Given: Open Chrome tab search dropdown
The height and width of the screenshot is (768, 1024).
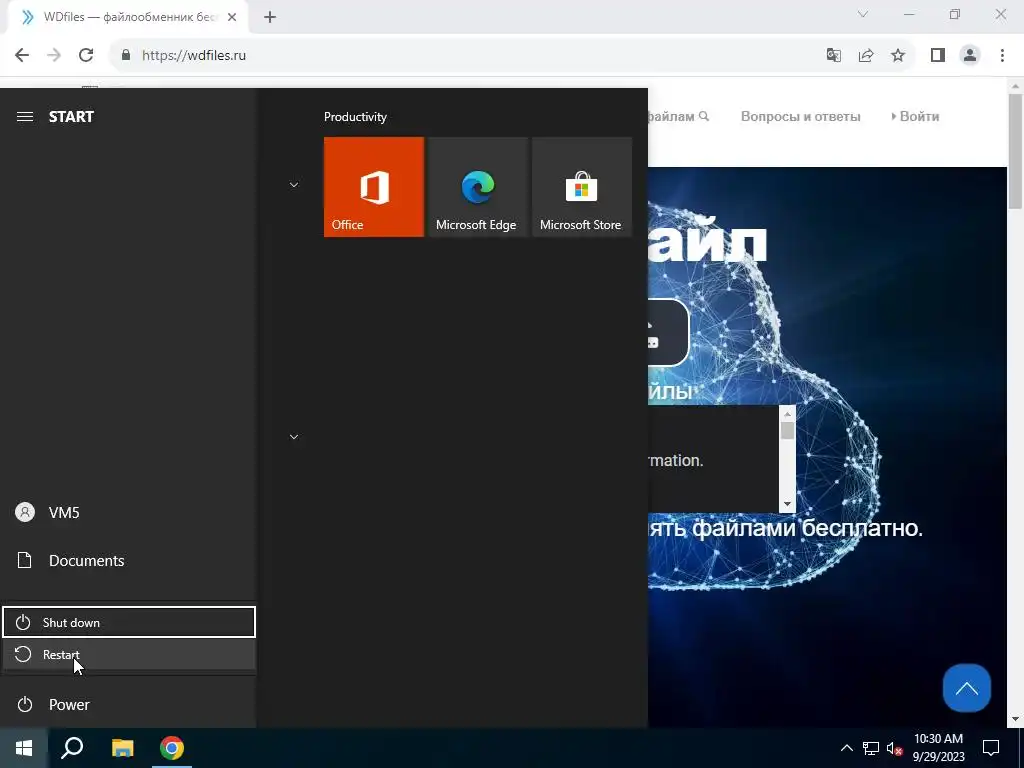Looking at the screenshot, I should point(863,14).
